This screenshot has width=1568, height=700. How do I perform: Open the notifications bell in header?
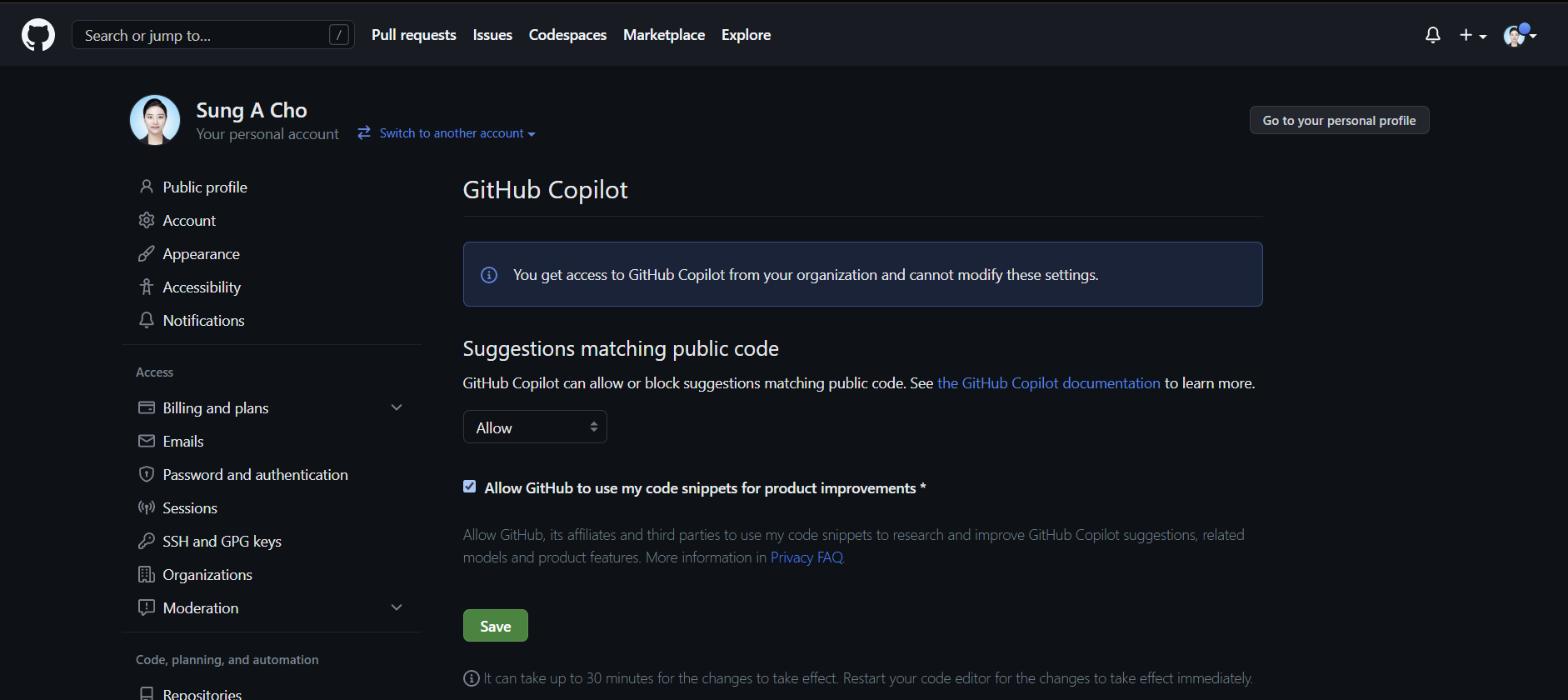pos(1433,35)
